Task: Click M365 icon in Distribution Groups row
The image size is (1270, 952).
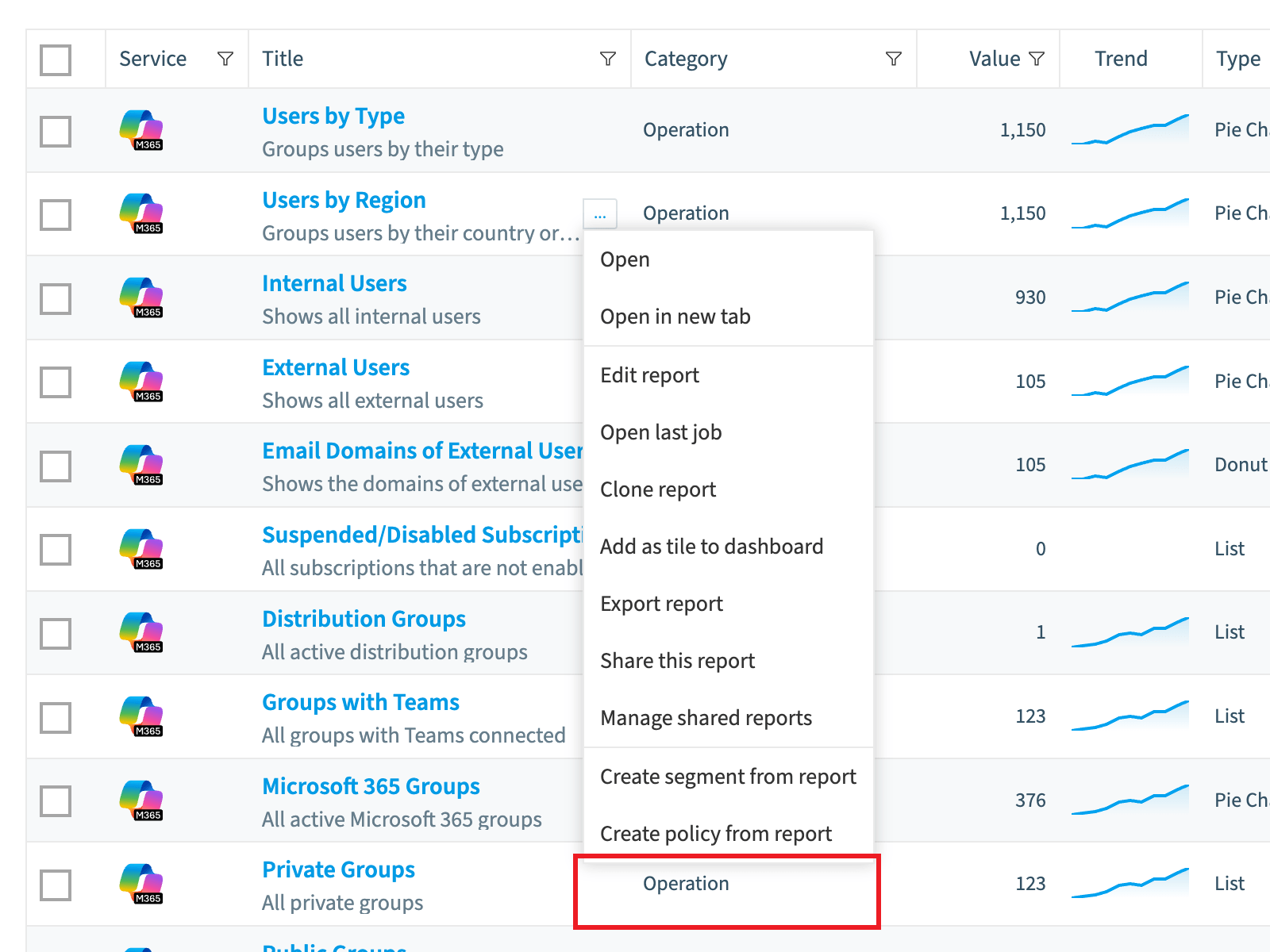Action: [x=141, y=632]
